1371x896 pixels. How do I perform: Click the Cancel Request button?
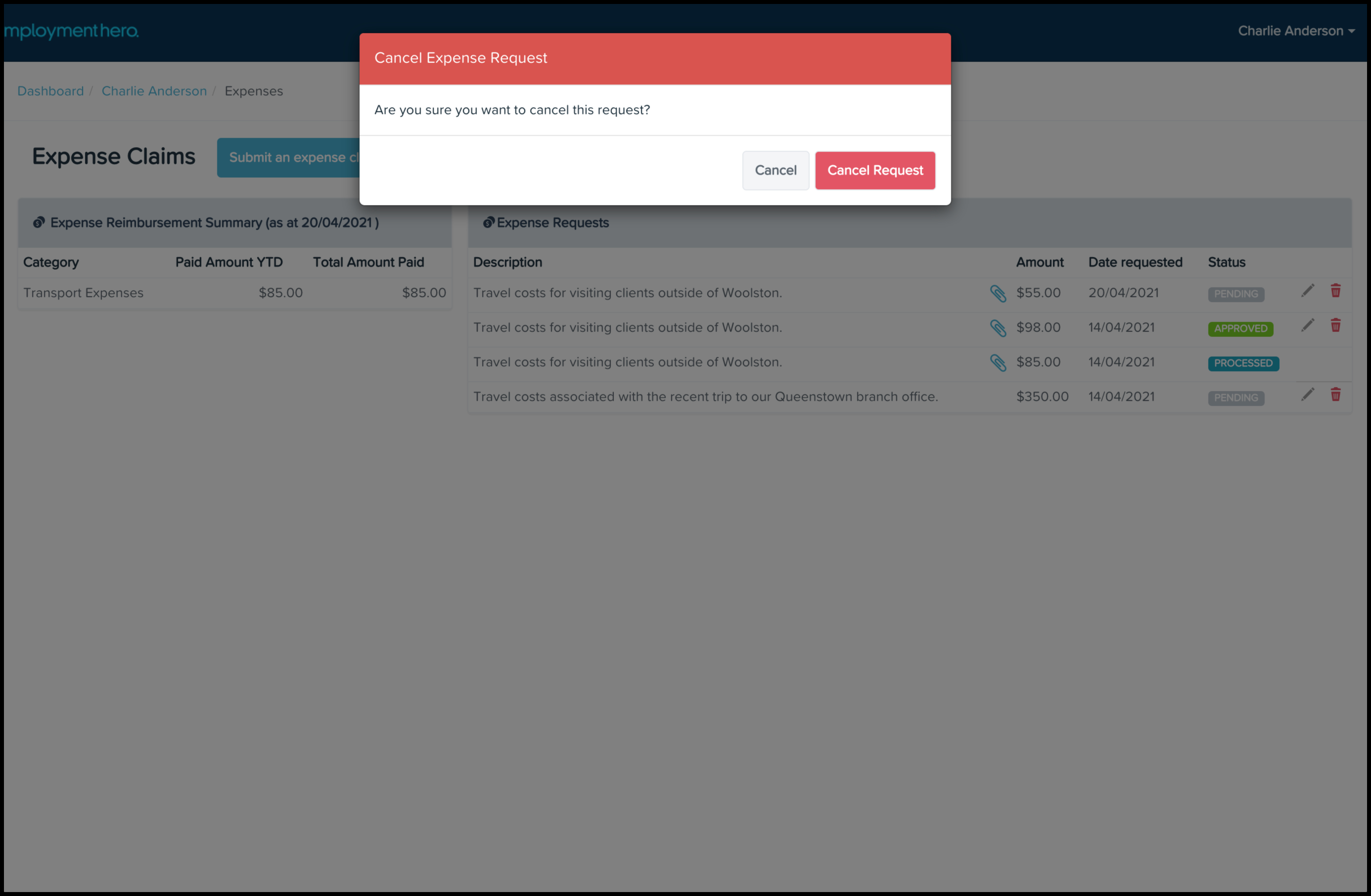coord(874,171)
